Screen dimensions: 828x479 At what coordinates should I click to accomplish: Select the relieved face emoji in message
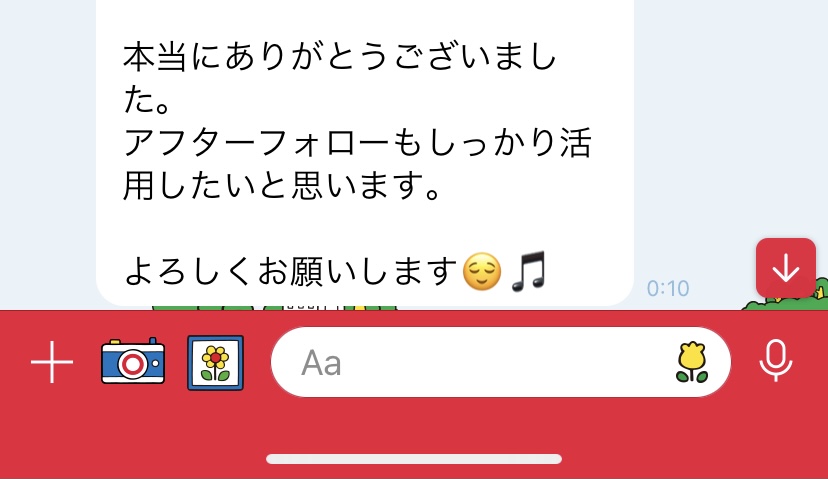(482, 271)
